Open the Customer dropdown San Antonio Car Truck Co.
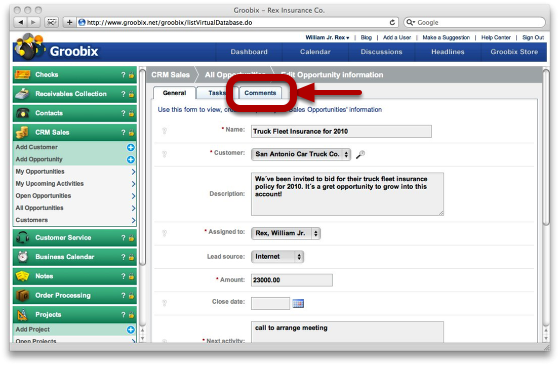The width and height of the screenshot is (560, 366). [301, 154]
